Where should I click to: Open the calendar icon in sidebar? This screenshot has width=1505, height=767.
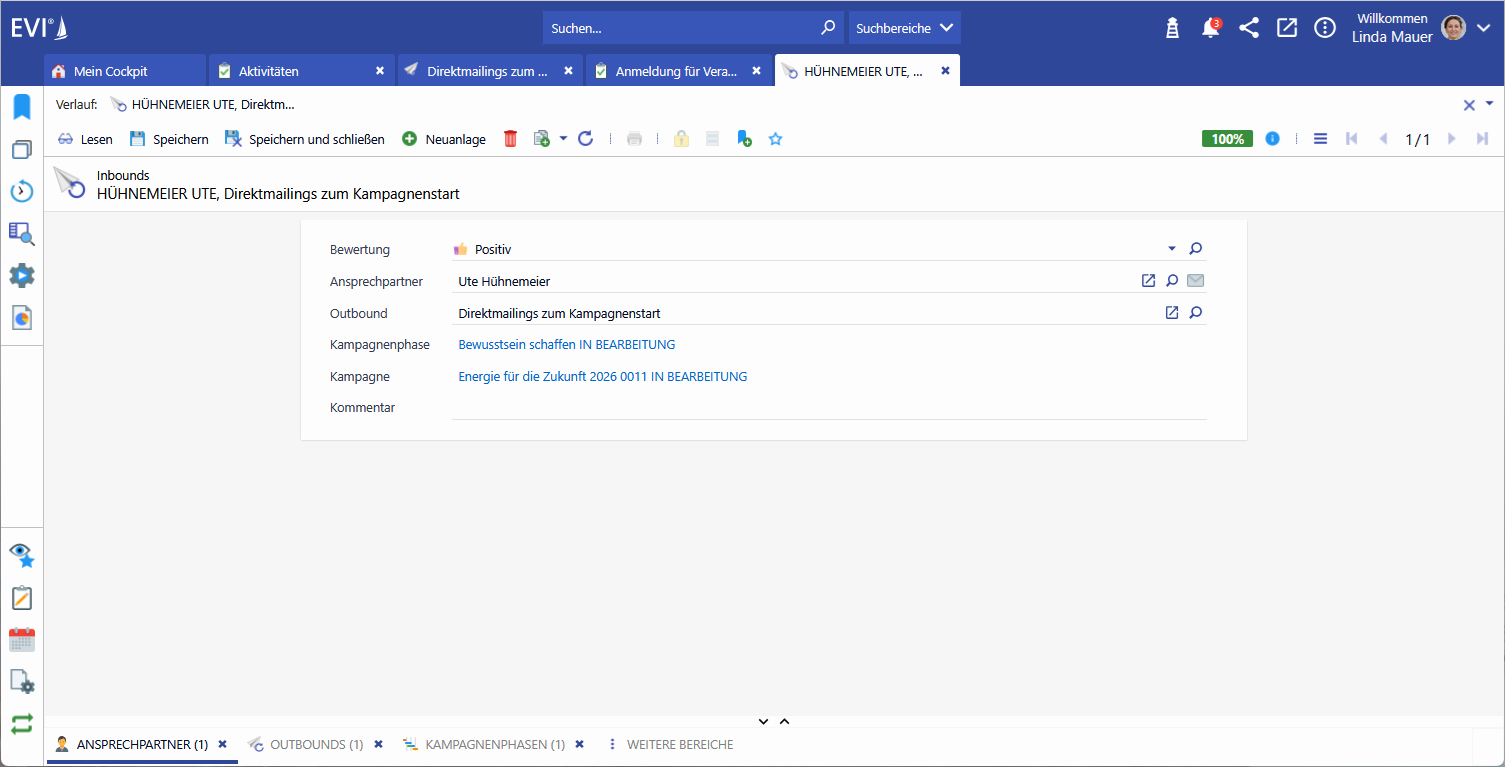21,640
